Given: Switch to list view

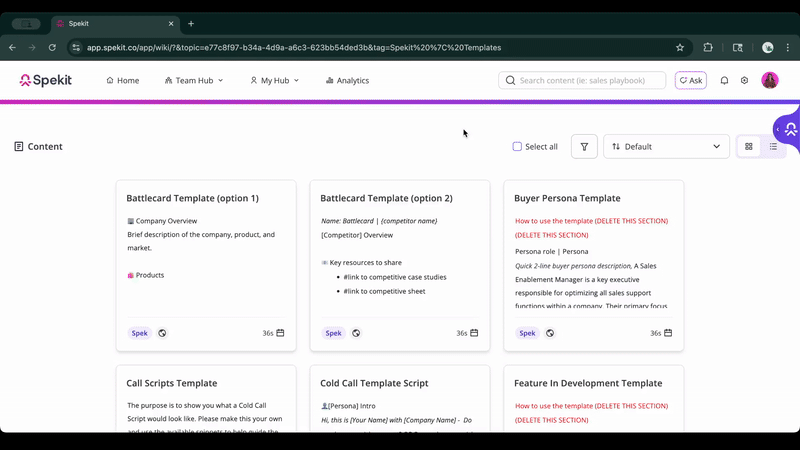Looking at the screenshot, I should [x=773, y=146].
